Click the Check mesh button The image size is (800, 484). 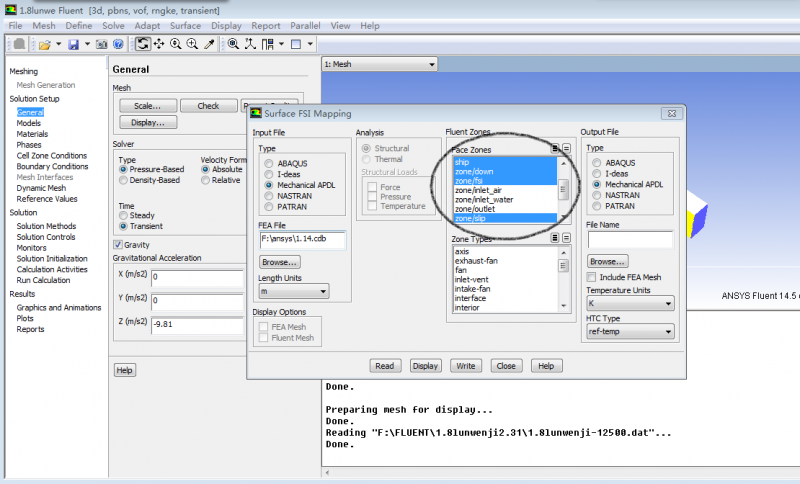pyautogui.click(x=208, y=106)
